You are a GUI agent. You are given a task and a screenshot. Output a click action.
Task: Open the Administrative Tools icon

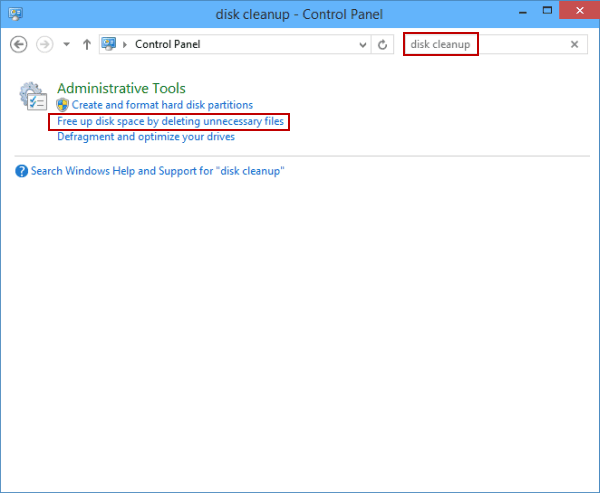[x=33, y=96]
